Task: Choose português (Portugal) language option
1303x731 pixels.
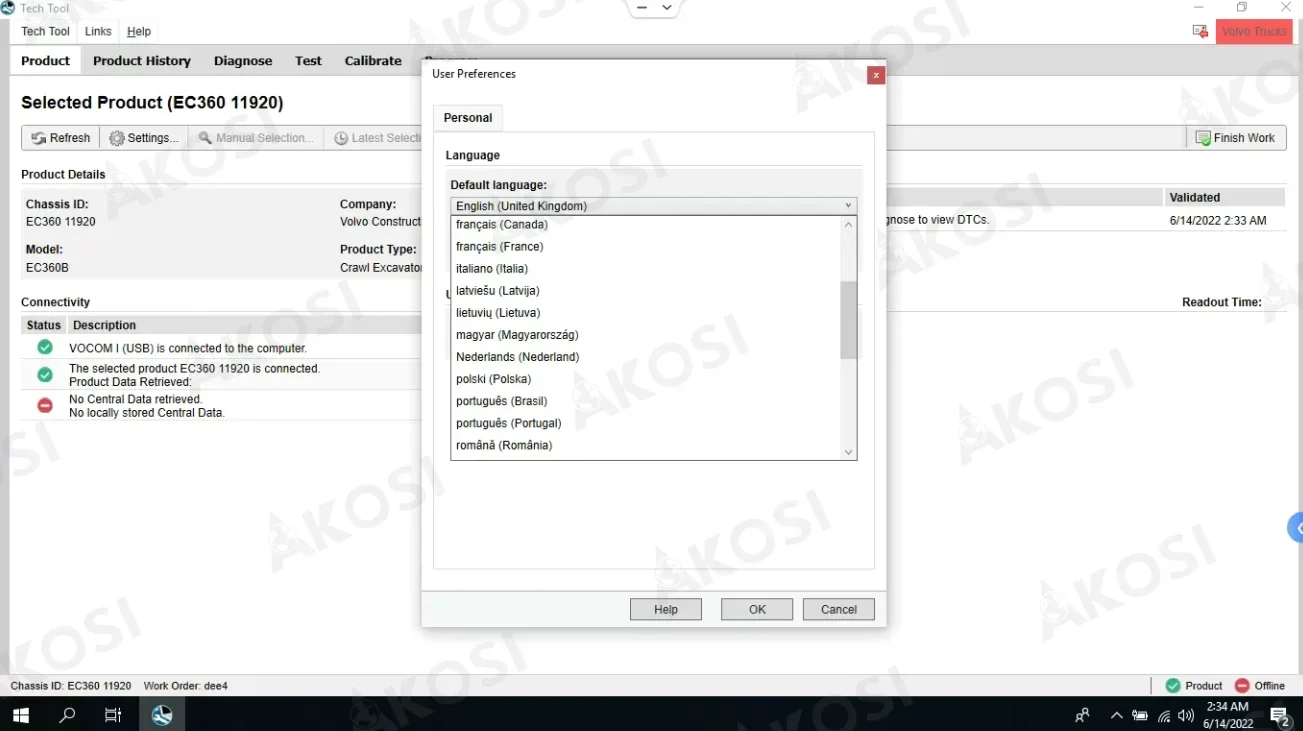Action: (x=646, y=423)
